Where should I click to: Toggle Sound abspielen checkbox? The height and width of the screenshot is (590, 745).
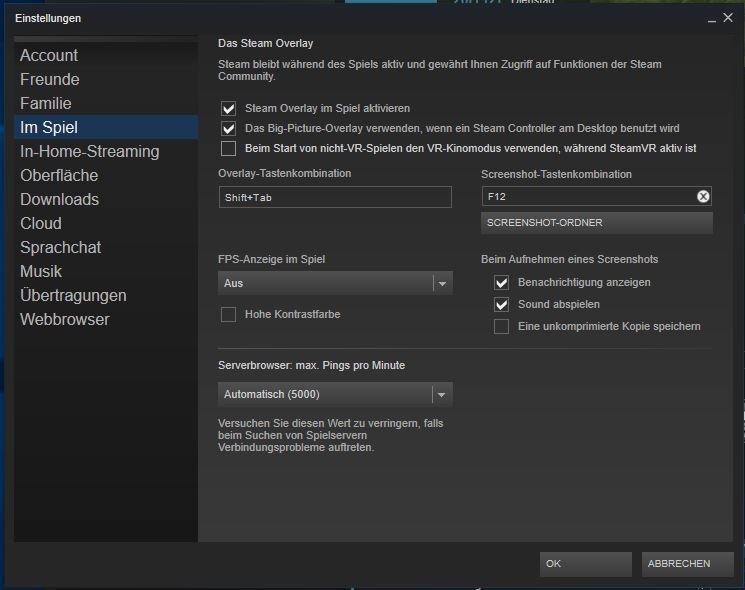[x=501, y=304]
